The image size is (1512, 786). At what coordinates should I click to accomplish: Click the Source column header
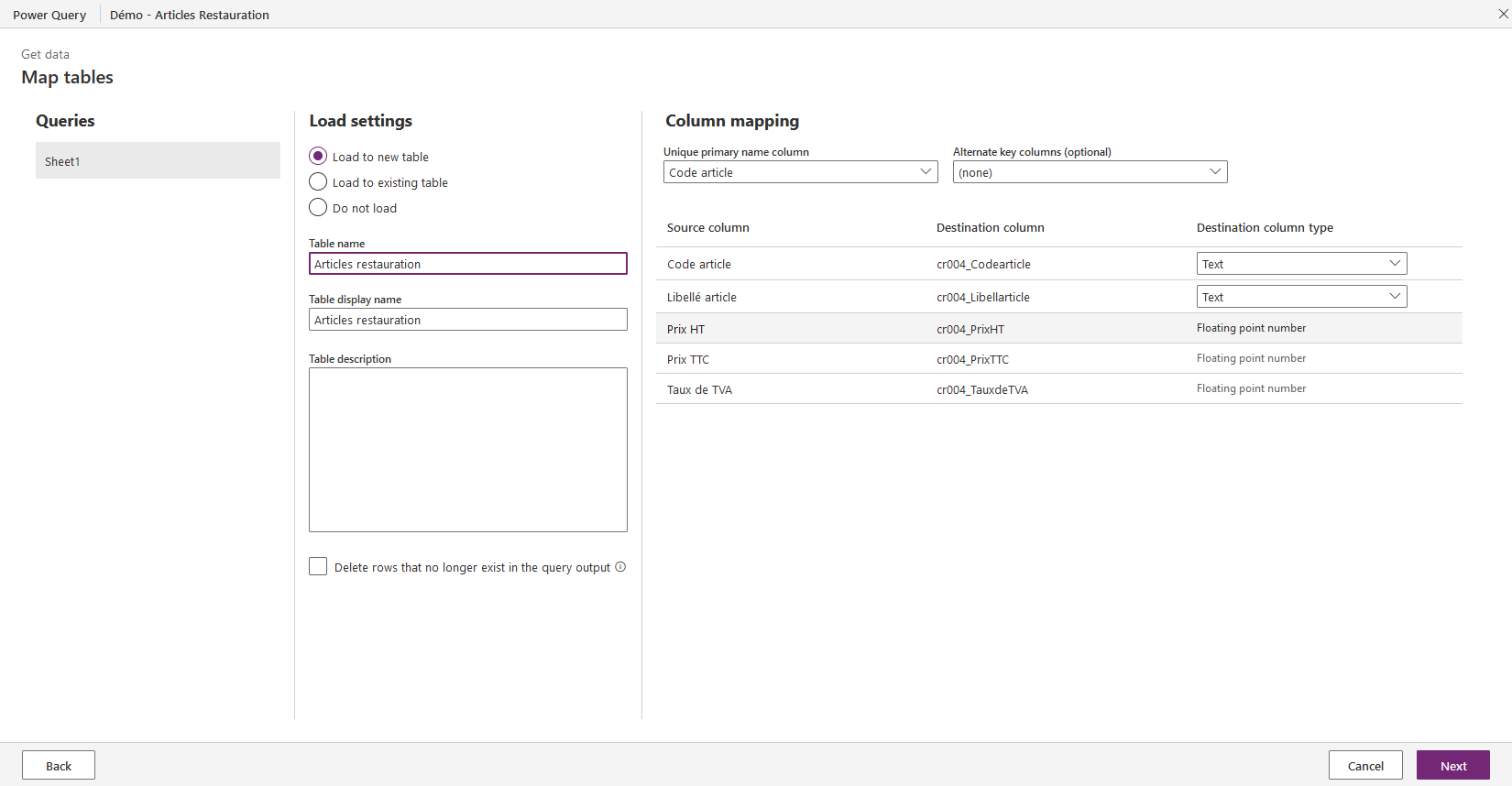[x=708, y=228]
